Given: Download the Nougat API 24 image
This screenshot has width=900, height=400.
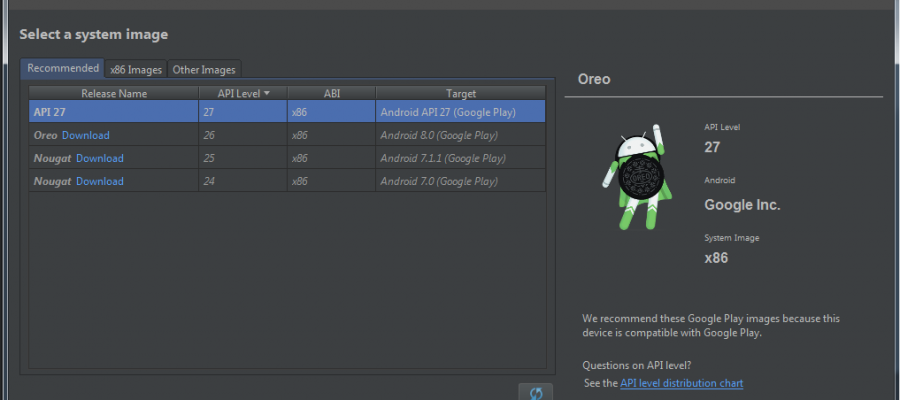Looking at the screenshot, I should click(100, 181).
